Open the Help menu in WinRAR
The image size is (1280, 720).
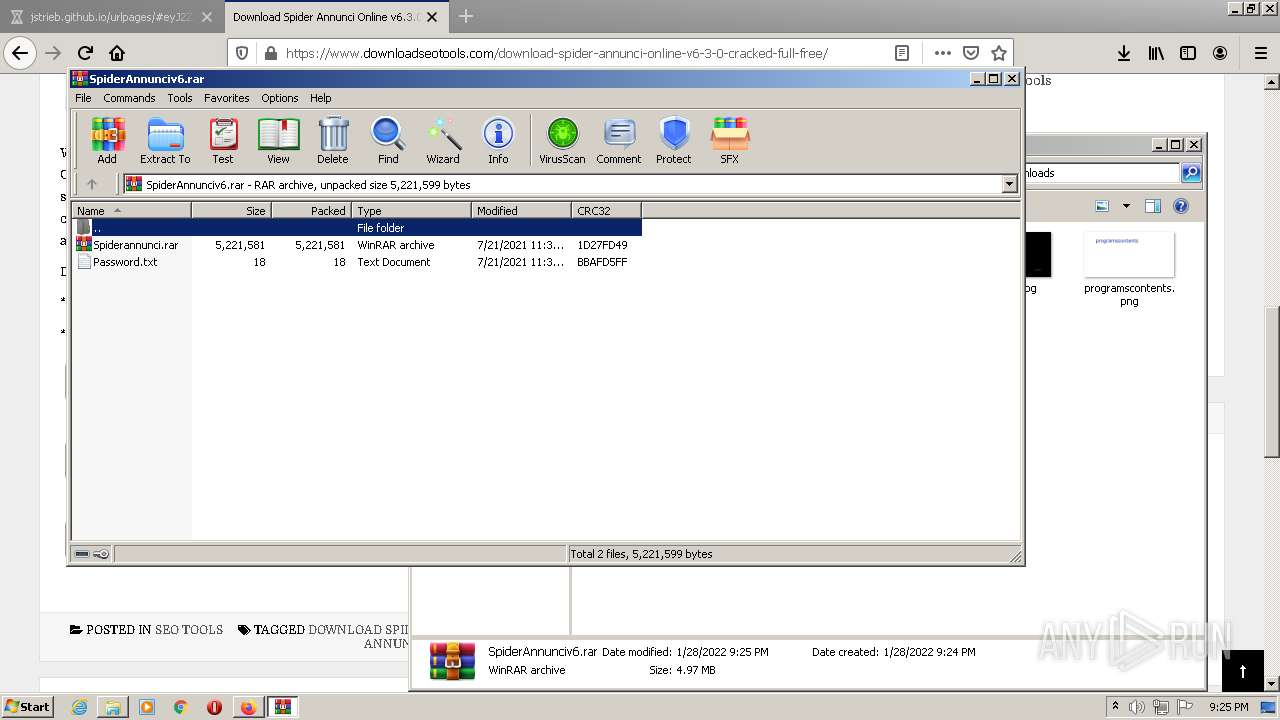(x=320, y=98)
